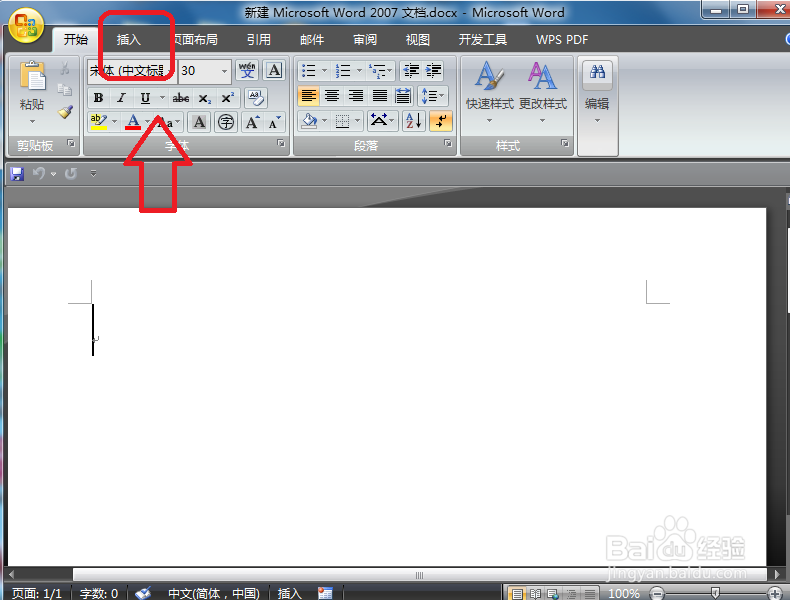Image resolution: width=790 pixels, height=600 pixels.
Task: Redo action in quick access toolbar
Action: (71, 174)
